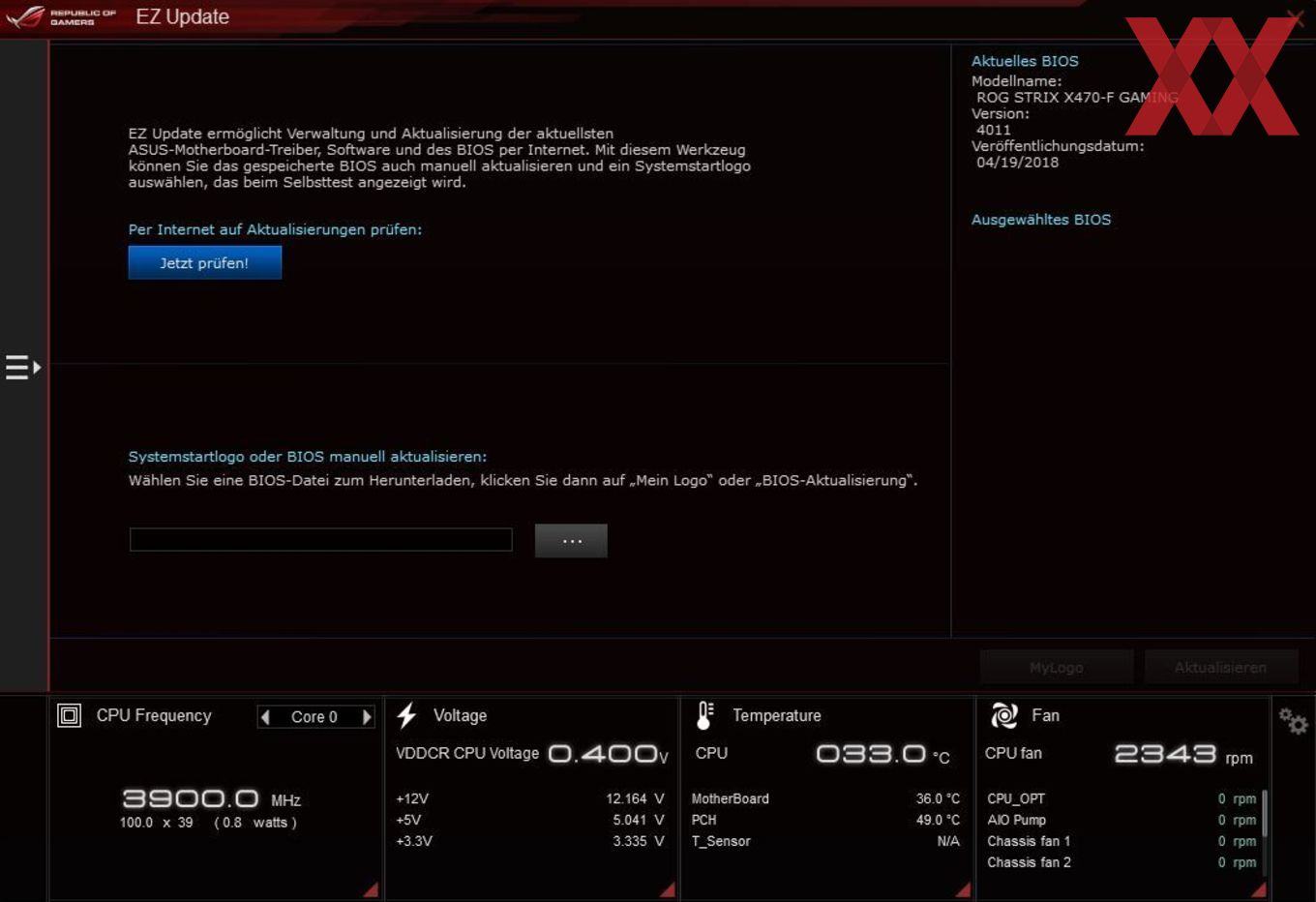Viewport: 1316px width, 902px height.
Task: Click the Fan spinner icon
Action: 1004,715
